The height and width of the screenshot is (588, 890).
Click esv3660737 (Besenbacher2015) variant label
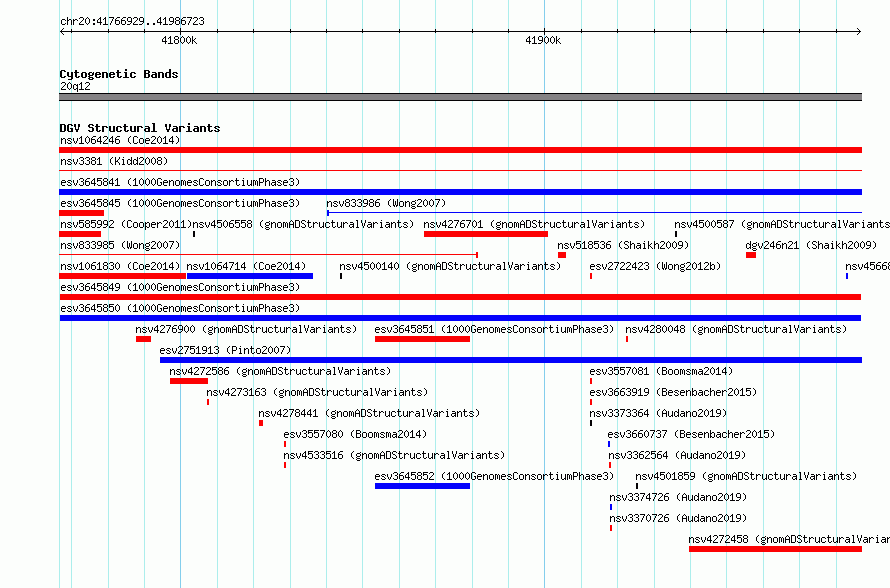point(691,434)
